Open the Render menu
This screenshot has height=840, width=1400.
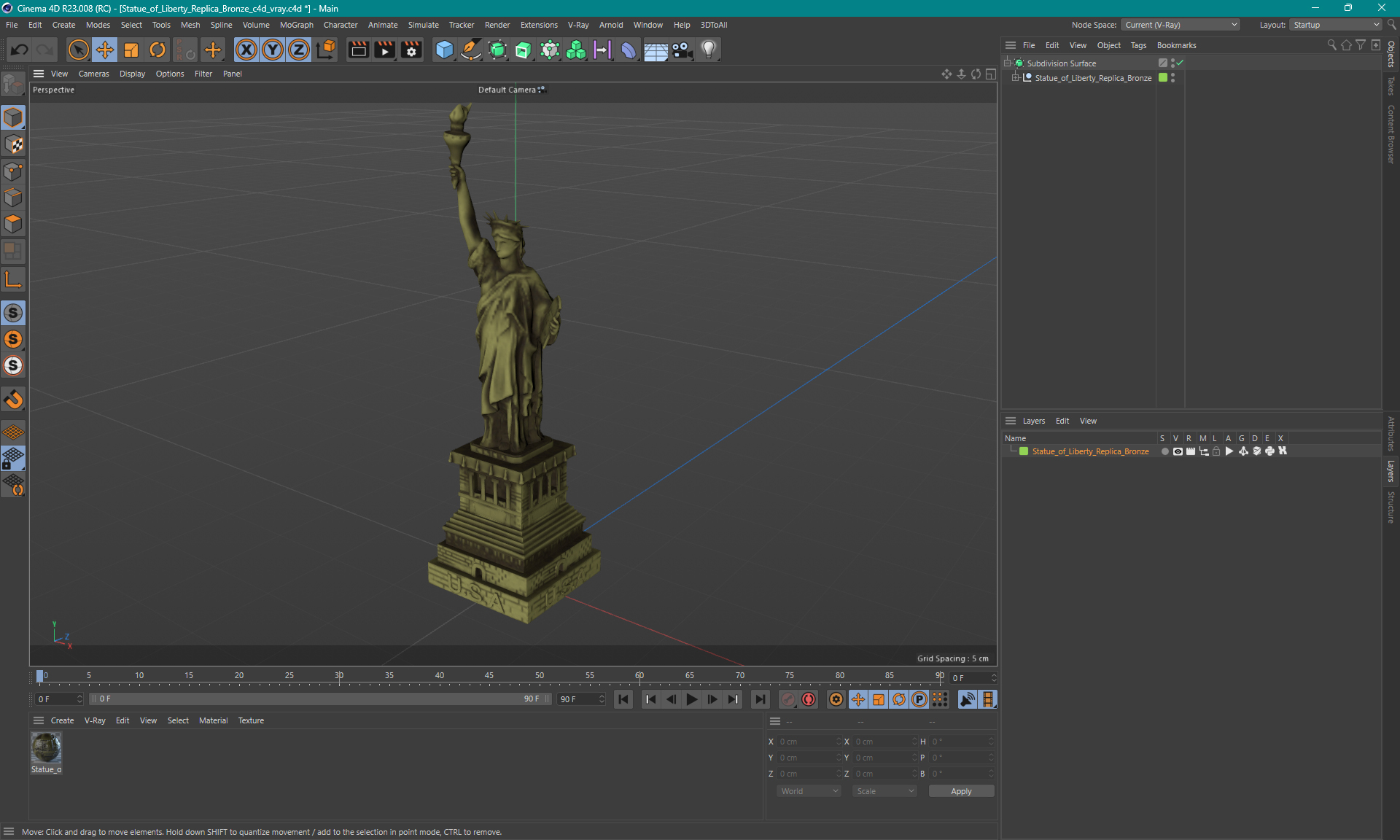[x=497, y=25]
